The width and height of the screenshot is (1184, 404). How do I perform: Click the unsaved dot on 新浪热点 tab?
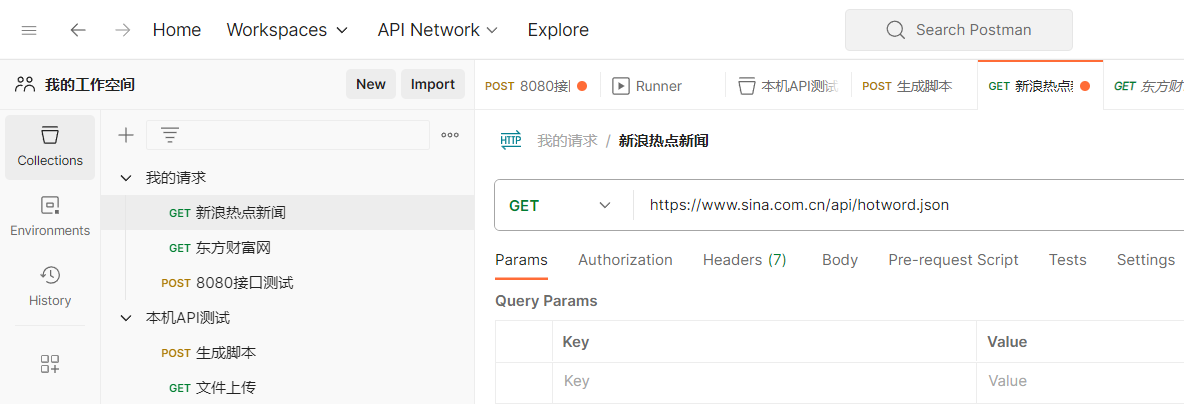click(1085, 86)
